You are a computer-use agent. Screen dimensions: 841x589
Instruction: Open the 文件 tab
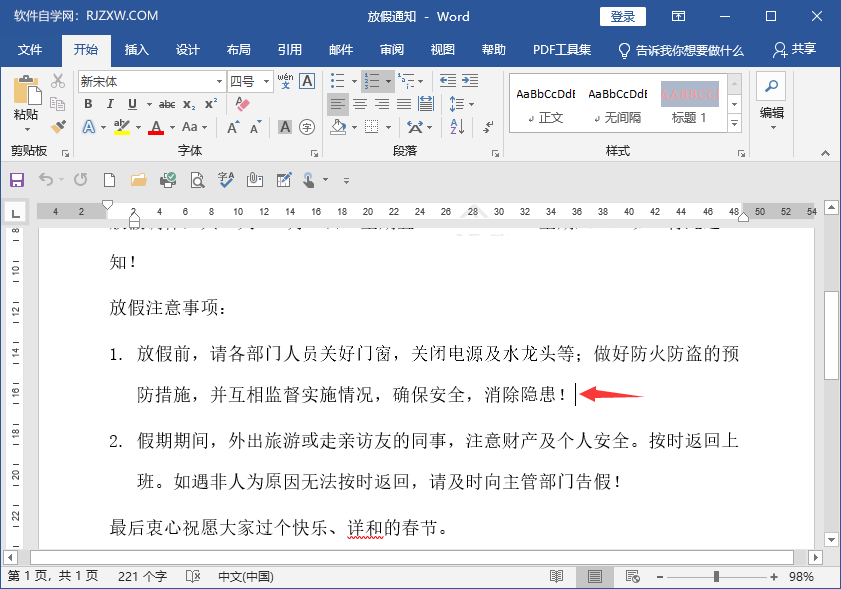[29, 50]
